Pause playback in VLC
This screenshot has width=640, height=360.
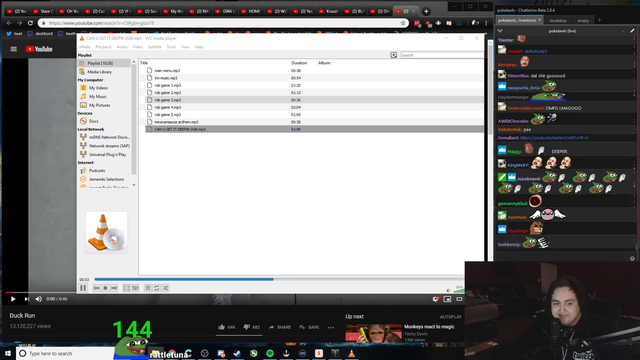[83, 288]
